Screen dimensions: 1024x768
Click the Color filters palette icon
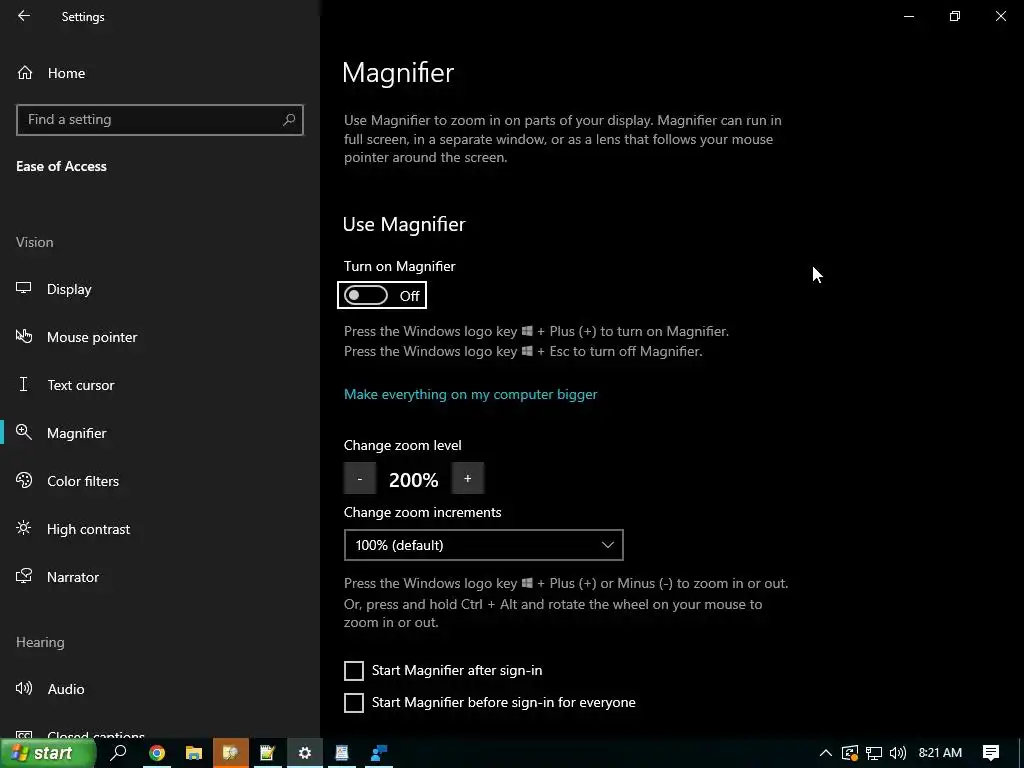24,481
